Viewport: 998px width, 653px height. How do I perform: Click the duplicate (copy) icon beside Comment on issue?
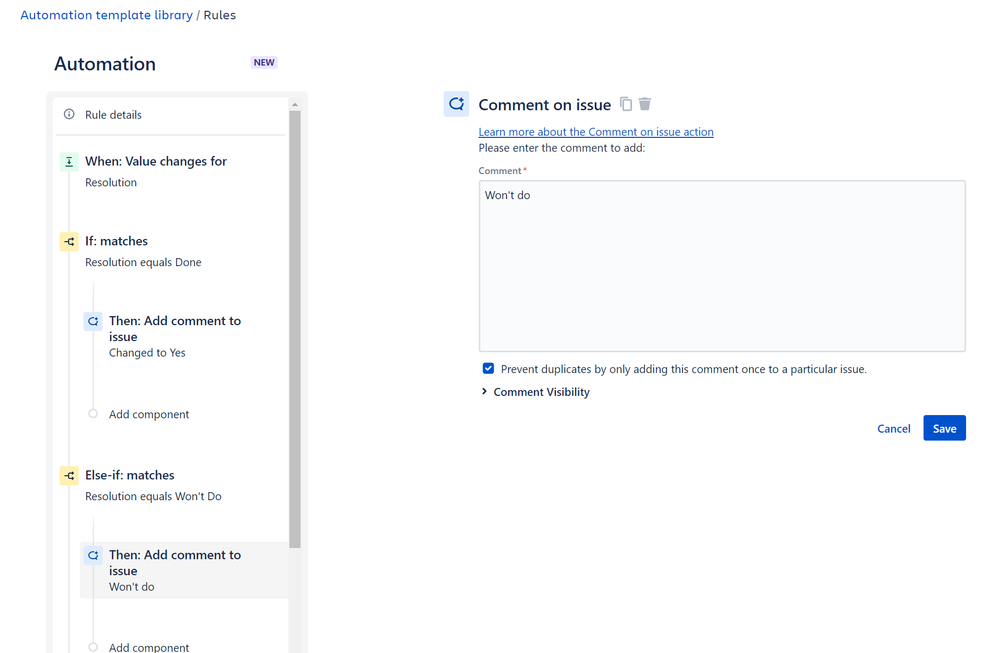click(x=626, y=104)
